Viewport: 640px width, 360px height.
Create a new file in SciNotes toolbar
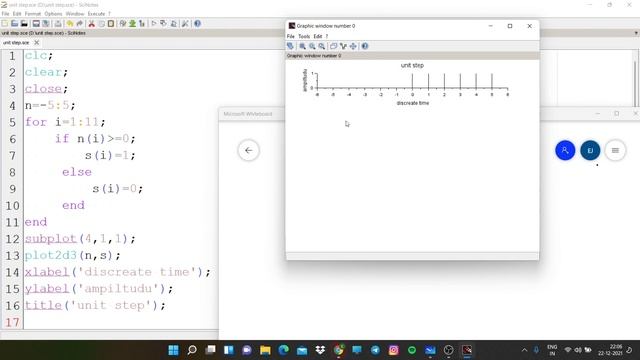tap(4, 24)
